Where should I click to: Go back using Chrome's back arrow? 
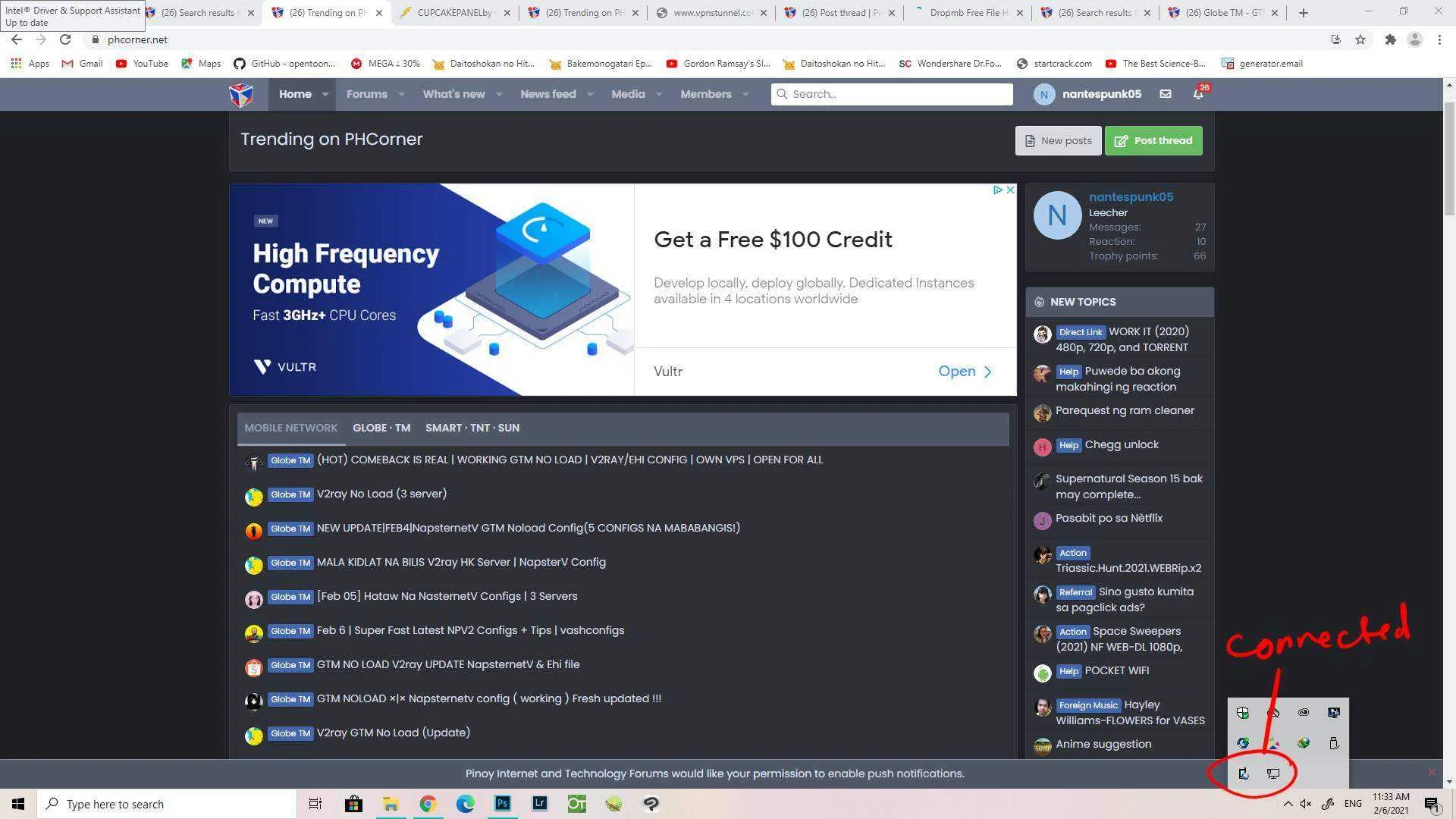point(17,39)
